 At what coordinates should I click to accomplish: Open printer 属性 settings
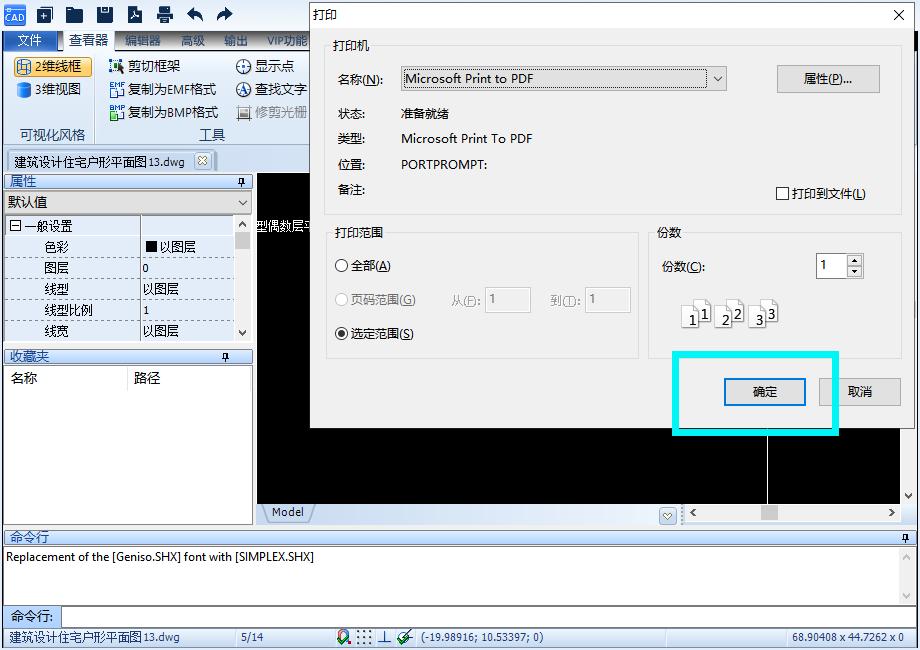click(828, 78)
